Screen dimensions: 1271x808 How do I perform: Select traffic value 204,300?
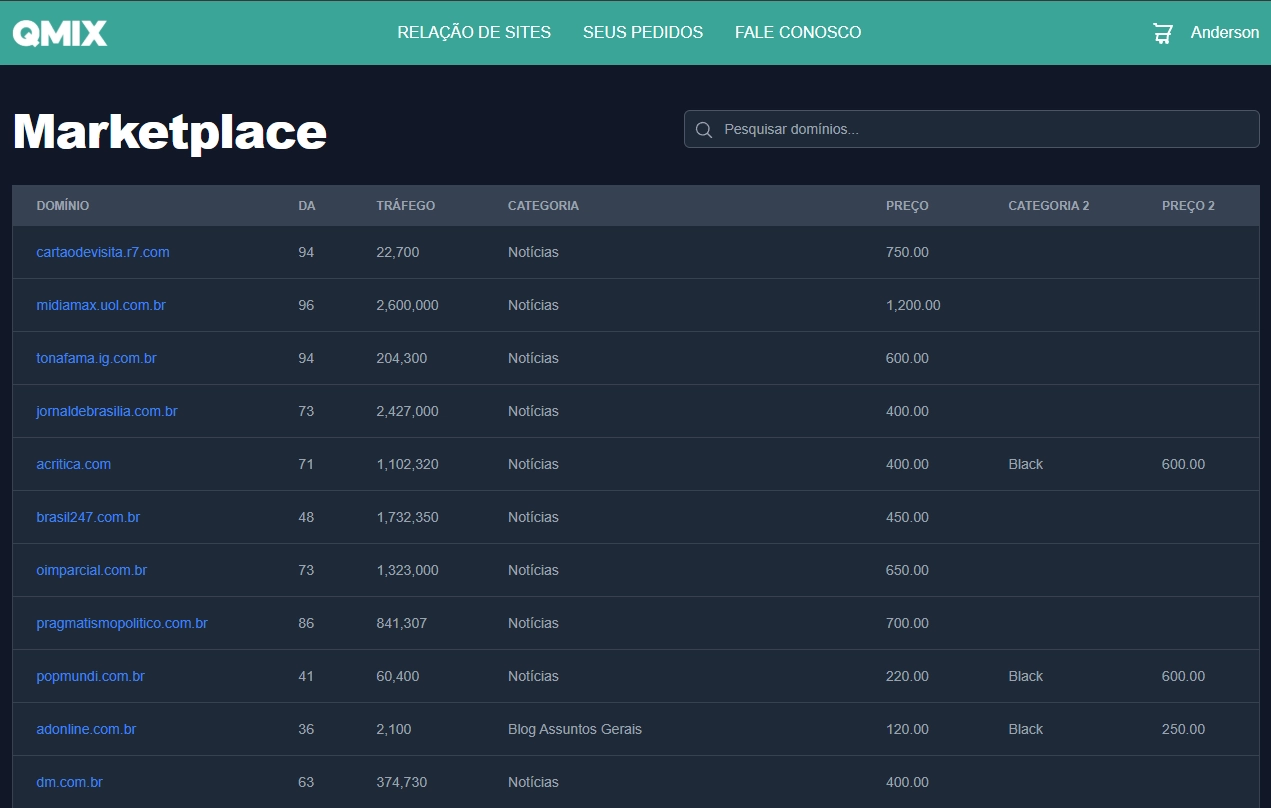(x=402, y=358)
